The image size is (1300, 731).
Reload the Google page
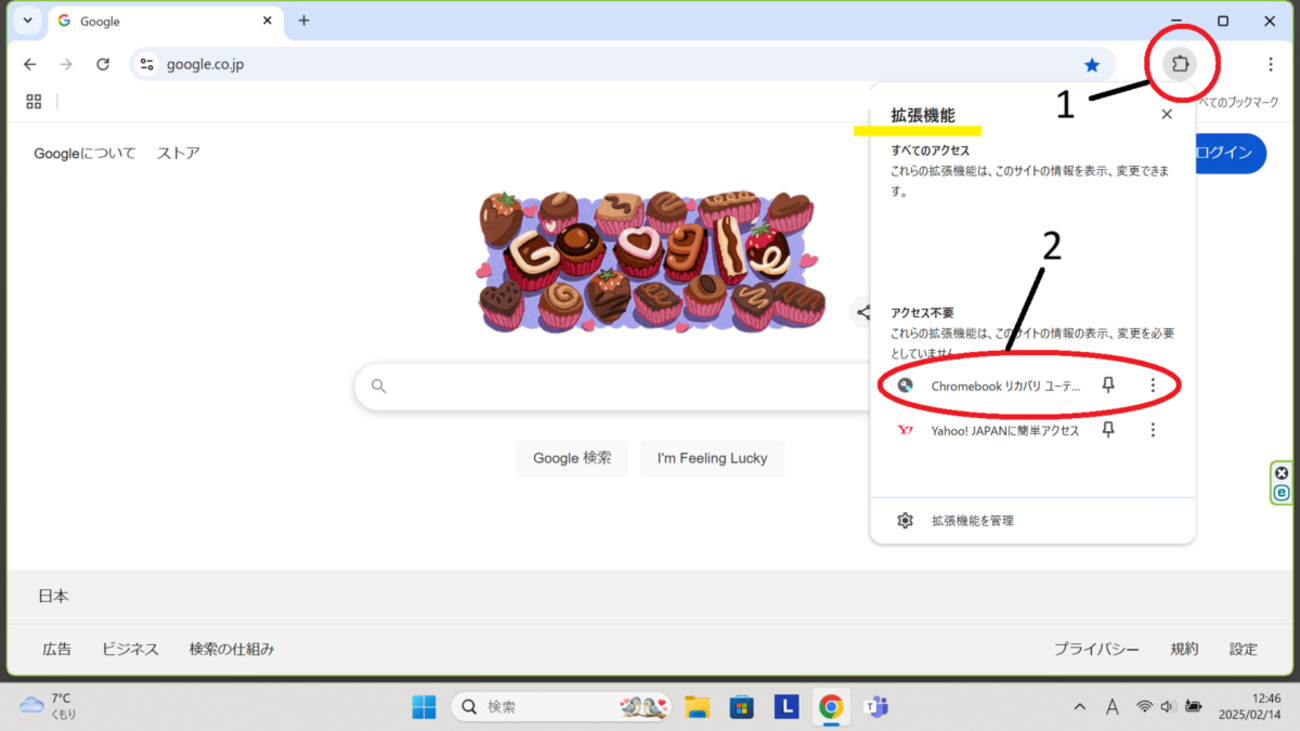[103, 64]
